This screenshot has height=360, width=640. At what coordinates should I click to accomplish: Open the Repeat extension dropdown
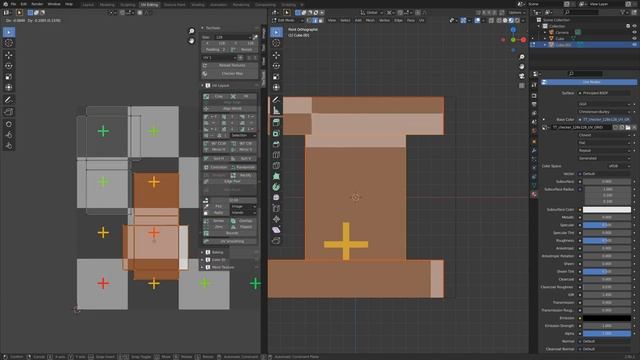tap(604, 151)
